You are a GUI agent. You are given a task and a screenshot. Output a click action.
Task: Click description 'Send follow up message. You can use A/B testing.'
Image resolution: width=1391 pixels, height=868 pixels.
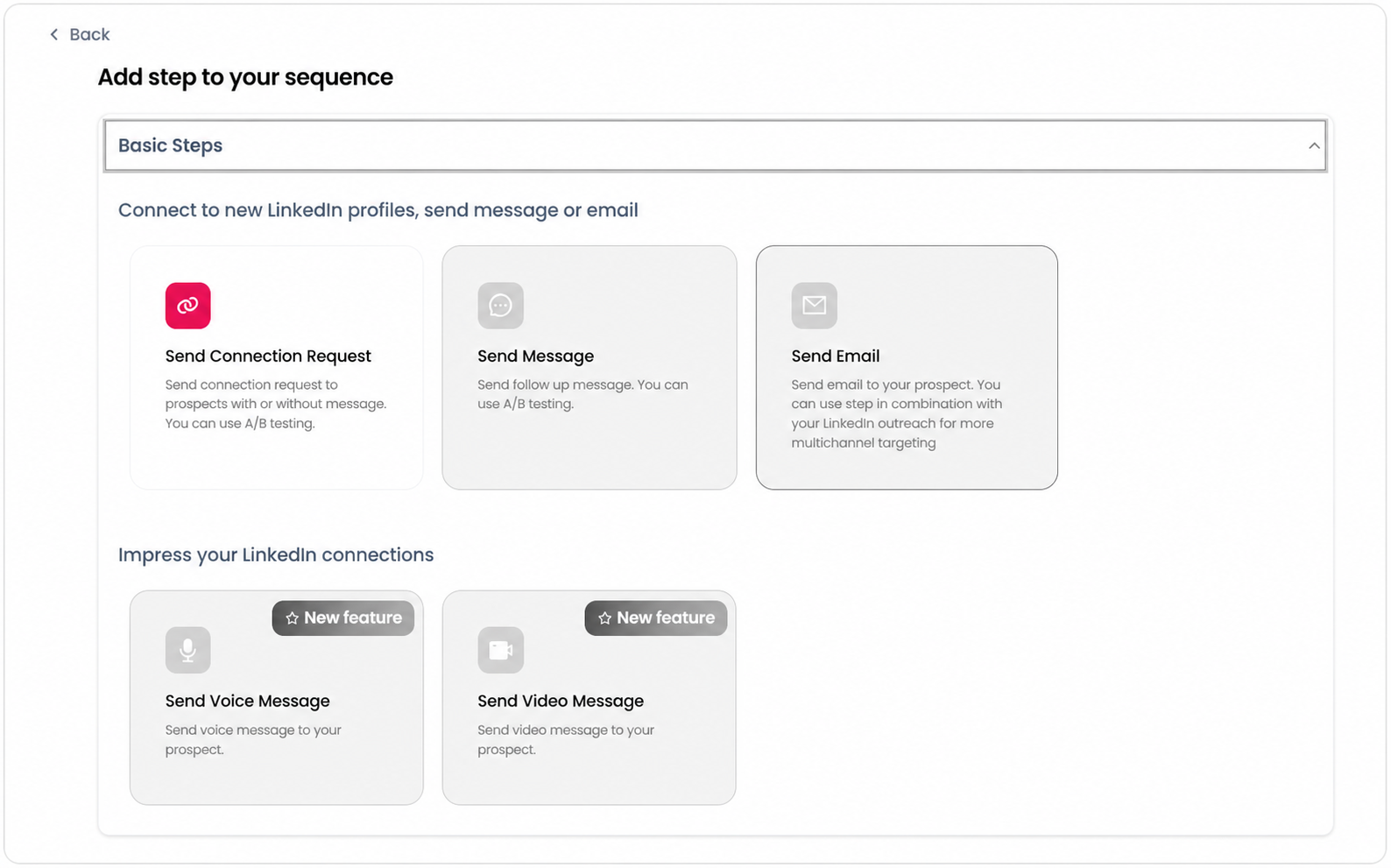[x=583, y=394]
